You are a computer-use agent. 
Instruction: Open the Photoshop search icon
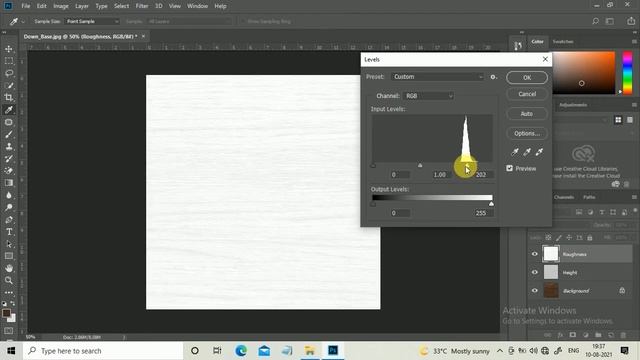pos(596,21)
